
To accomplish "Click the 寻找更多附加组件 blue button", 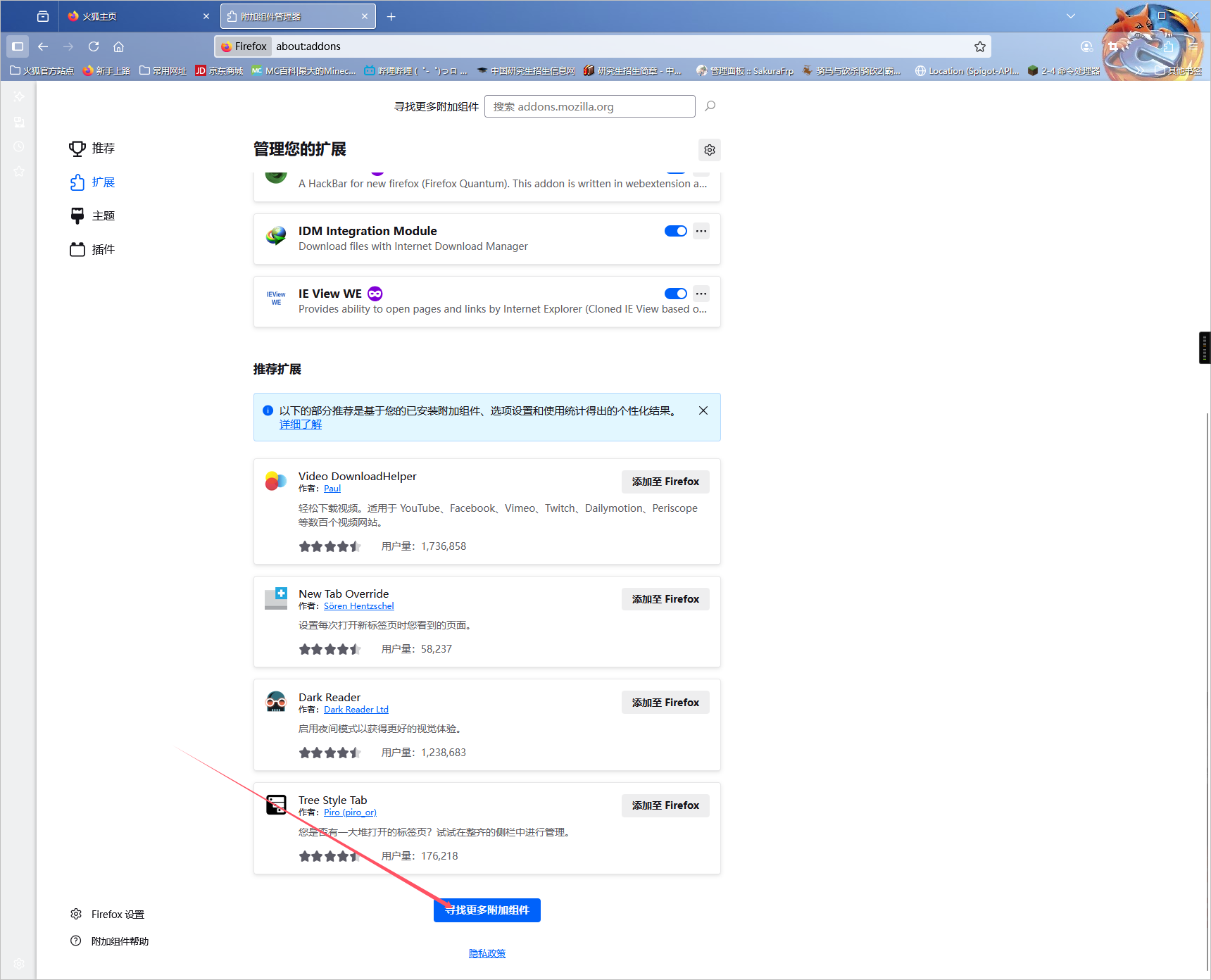I will point(487,910).
